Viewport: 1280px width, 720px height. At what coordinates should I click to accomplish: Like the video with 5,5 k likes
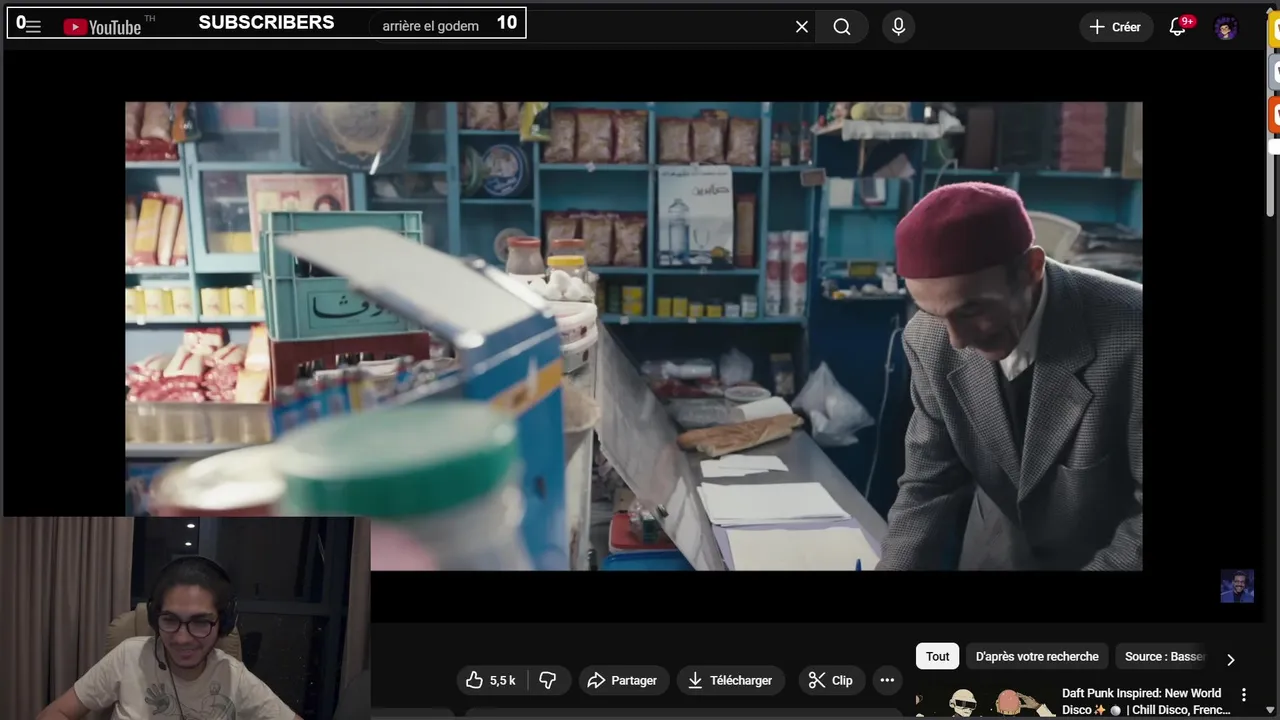(490, 680)
